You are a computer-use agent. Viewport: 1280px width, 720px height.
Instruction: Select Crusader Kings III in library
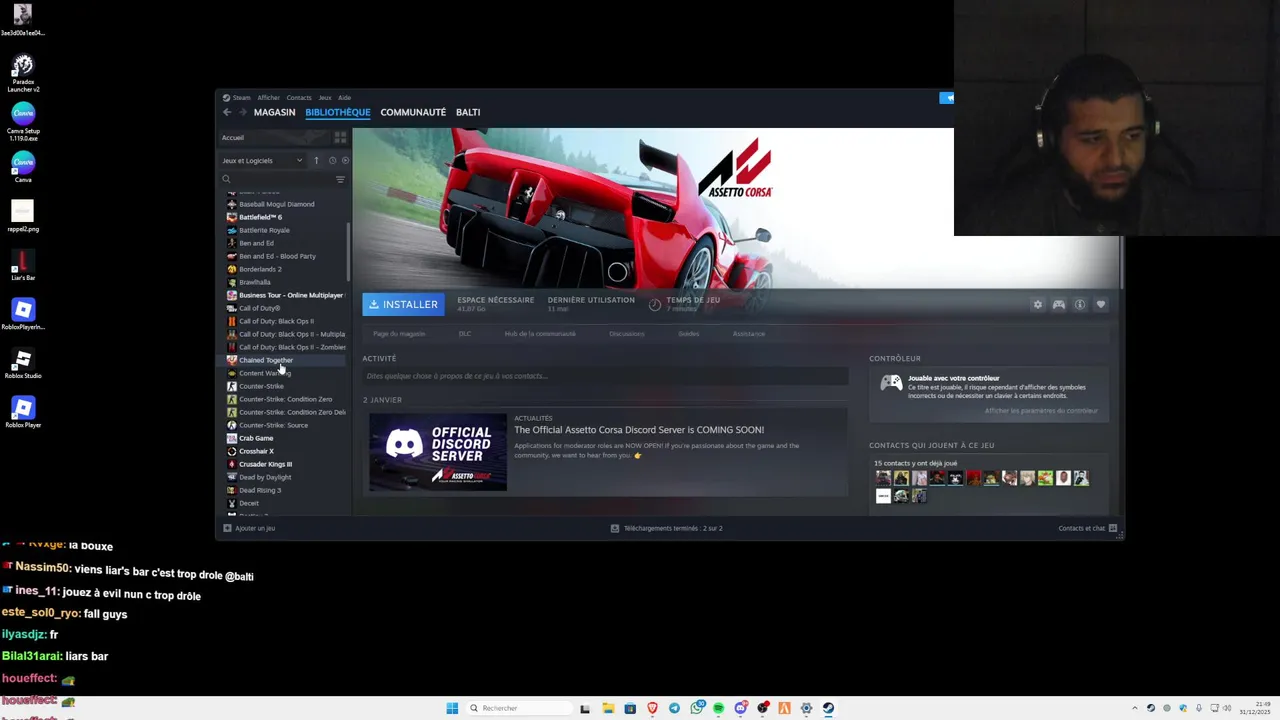click(265, 464)
